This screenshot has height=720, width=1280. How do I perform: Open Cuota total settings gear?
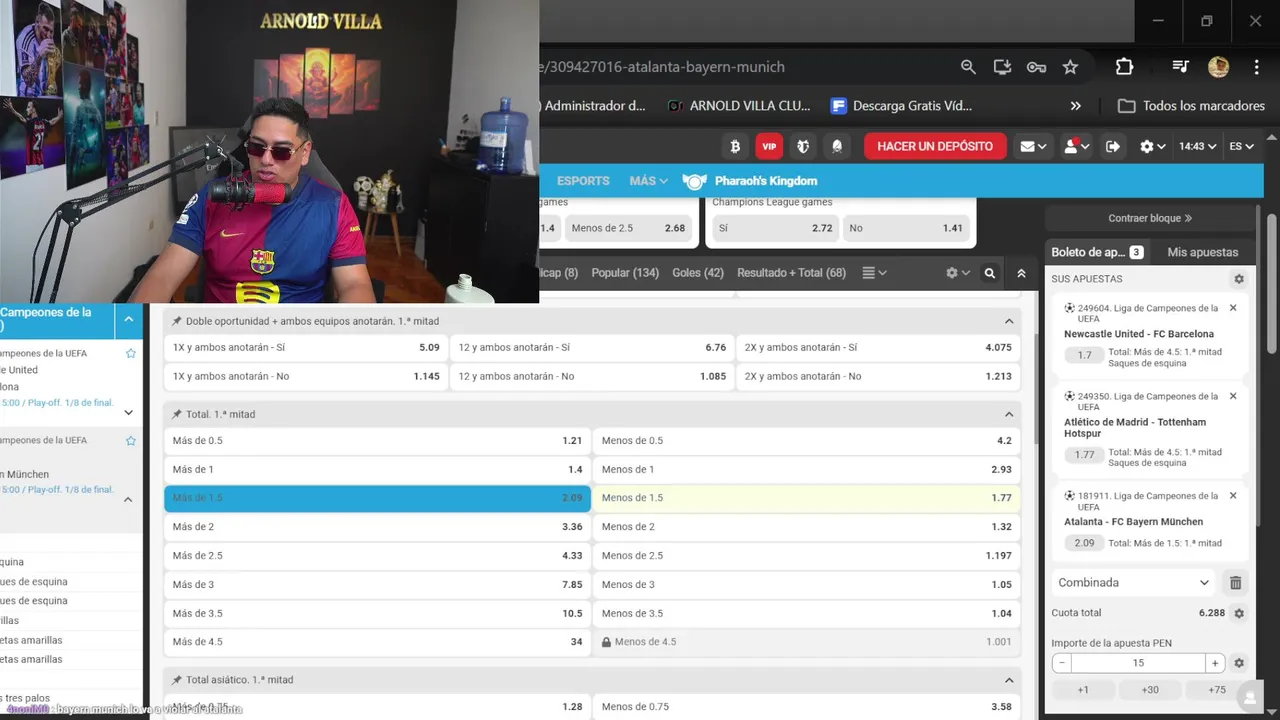click(1239, 613)
